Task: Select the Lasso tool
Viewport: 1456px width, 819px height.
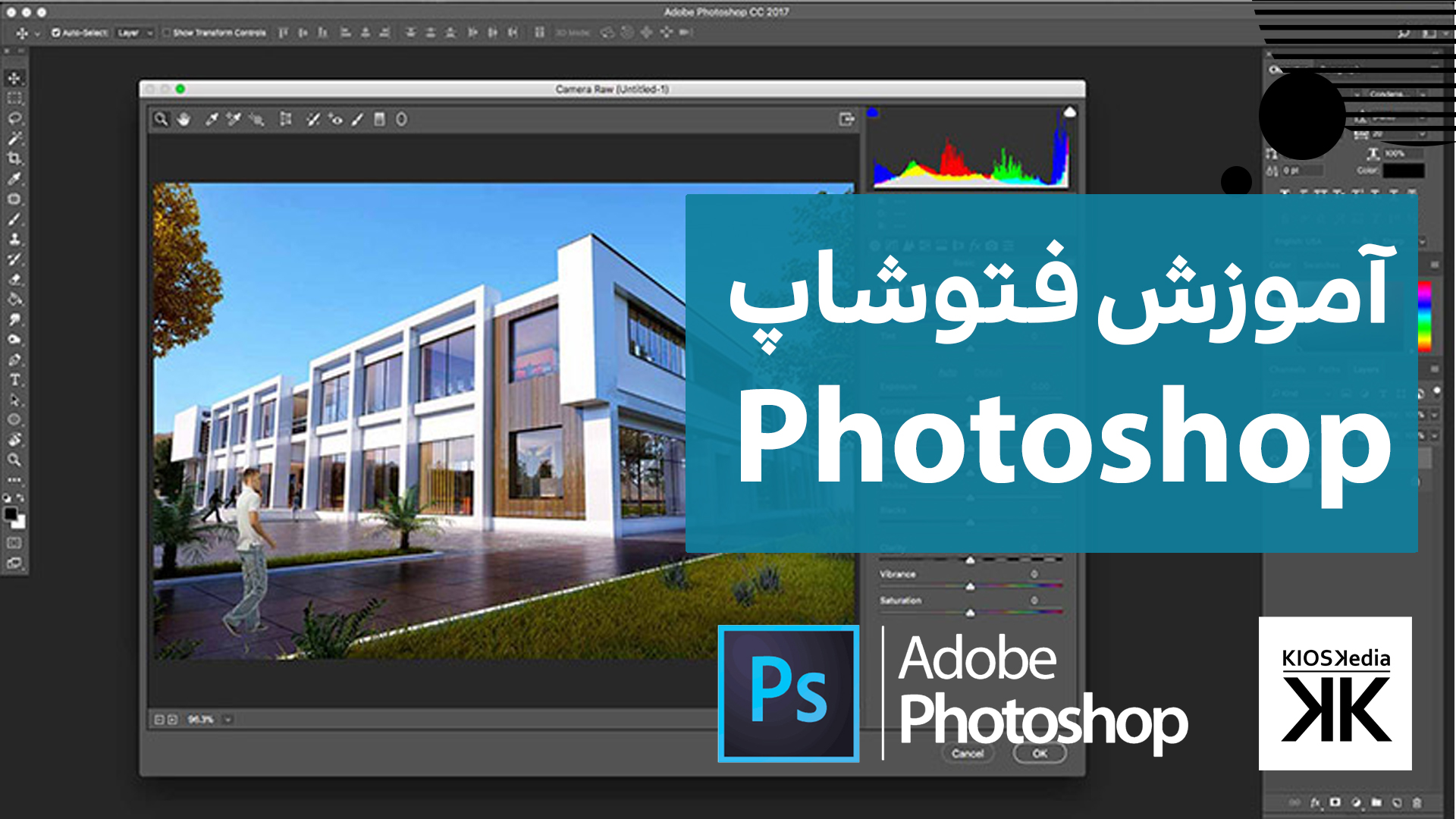Action: pyautogui.click(x=14, y=118)
